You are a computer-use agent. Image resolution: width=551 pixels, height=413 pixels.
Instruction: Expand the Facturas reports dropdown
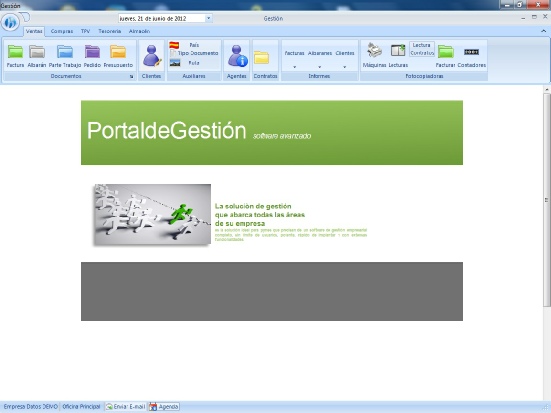[x=294, y=66]
